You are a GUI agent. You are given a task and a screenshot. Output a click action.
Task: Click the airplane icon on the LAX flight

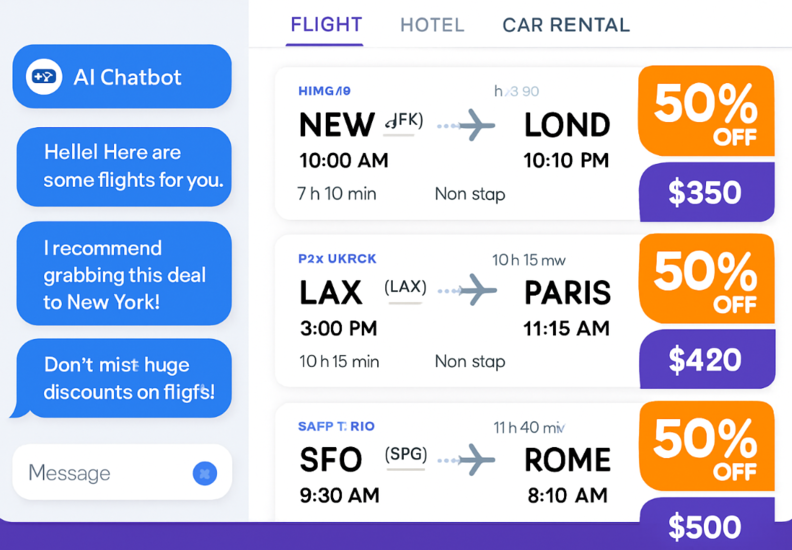click(x=478, y=290)
